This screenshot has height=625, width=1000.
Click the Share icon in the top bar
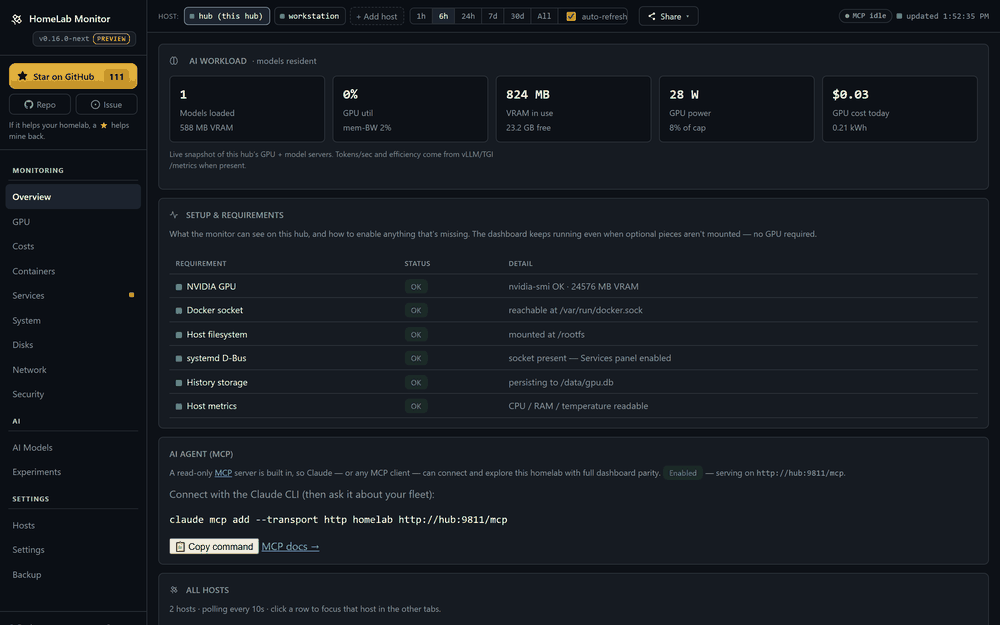(x=652, y=17)
